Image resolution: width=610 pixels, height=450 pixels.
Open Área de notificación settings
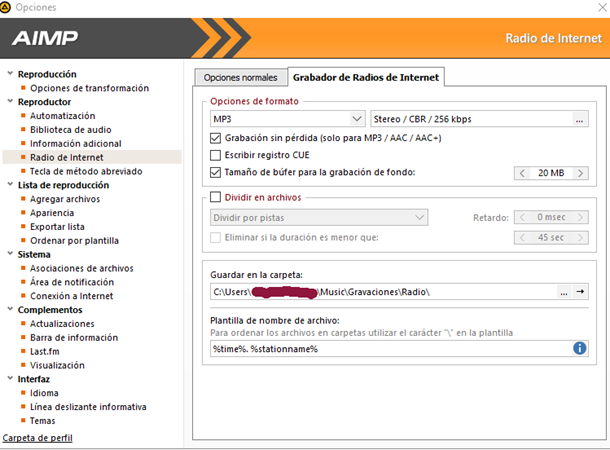72,282
